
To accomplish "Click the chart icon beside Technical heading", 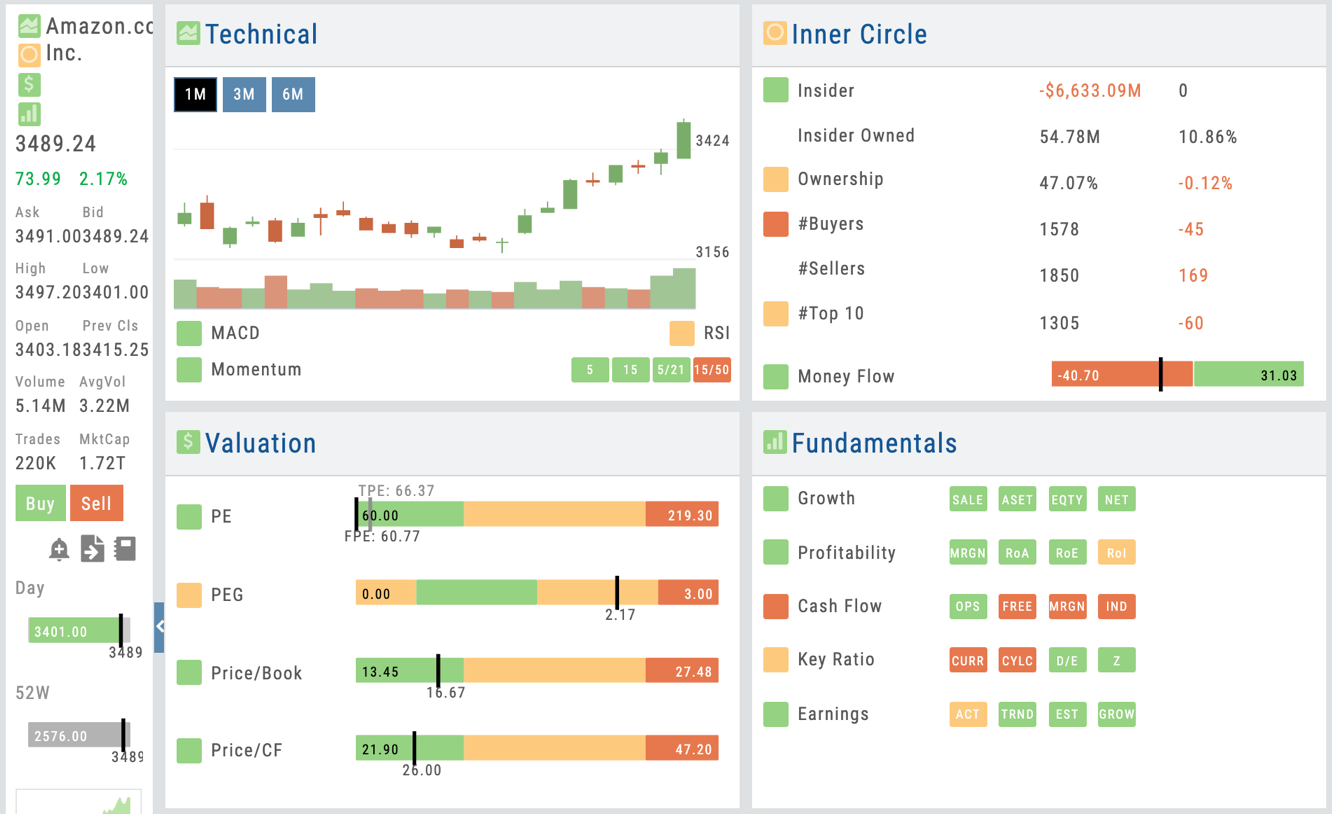I will (x=188, y=33).
